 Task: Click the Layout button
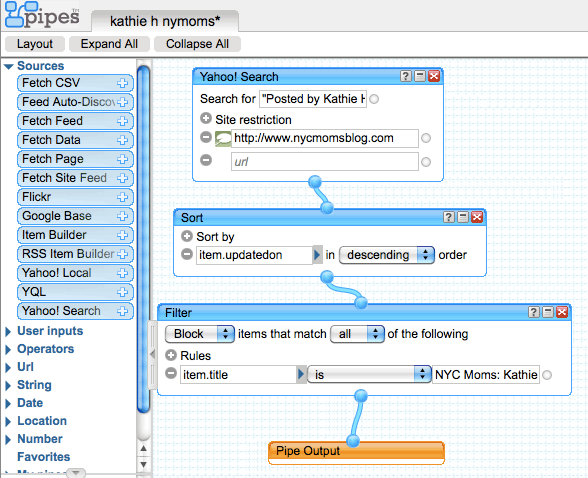pos(35,44)
